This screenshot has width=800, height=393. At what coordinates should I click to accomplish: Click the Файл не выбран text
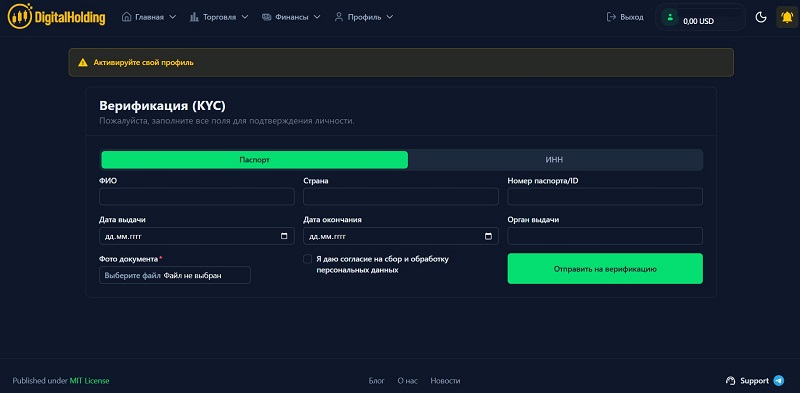193,275
